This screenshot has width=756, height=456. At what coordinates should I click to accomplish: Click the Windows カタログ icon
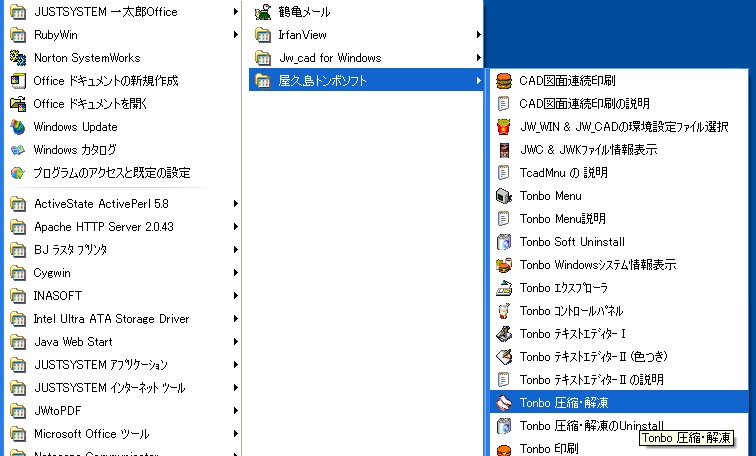(x=18, y=150)
